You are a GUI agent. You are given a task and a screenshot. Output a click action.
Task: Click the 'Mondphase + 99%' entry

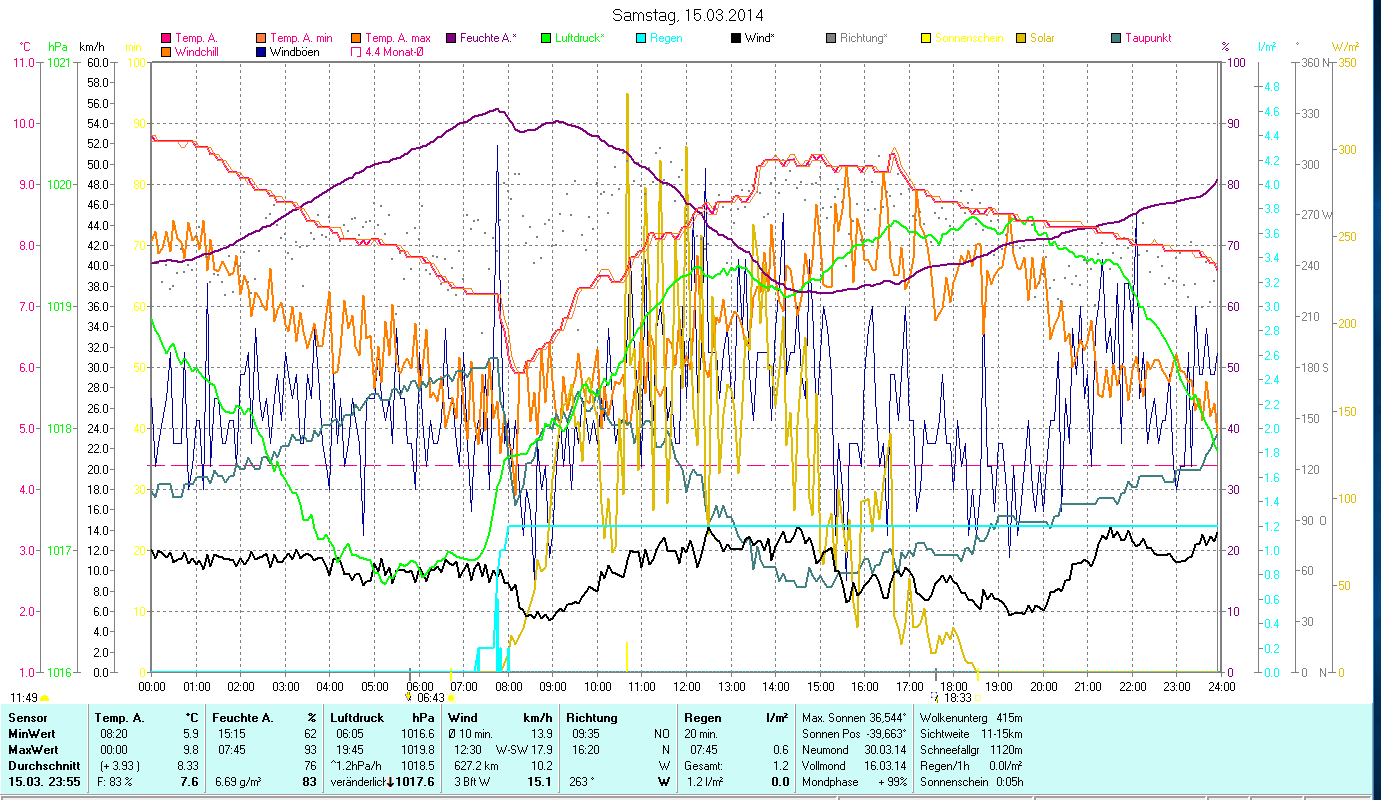coord(855,782)
